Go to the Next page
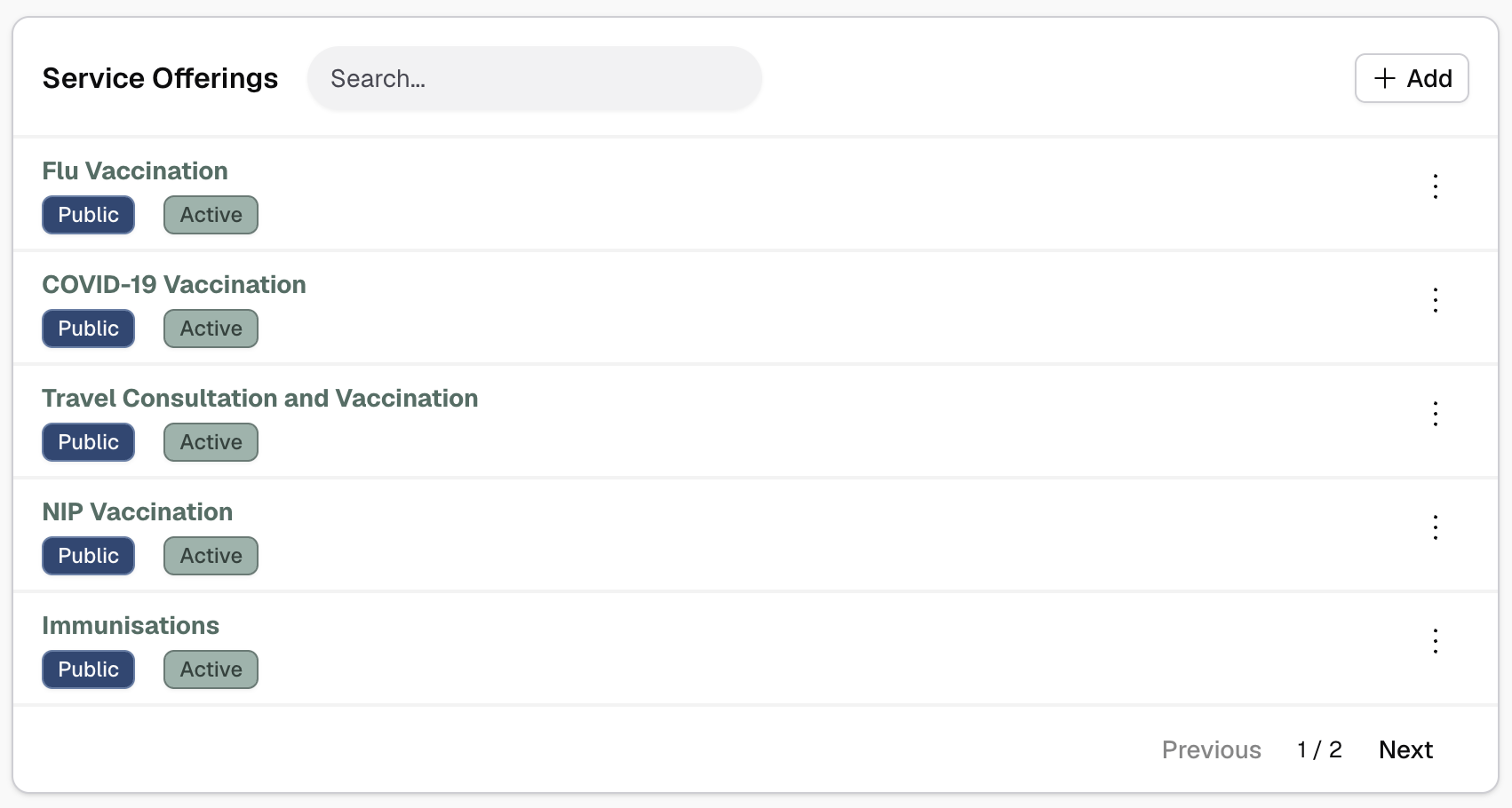The image size is (1512, 808). tap(1405, 749)
